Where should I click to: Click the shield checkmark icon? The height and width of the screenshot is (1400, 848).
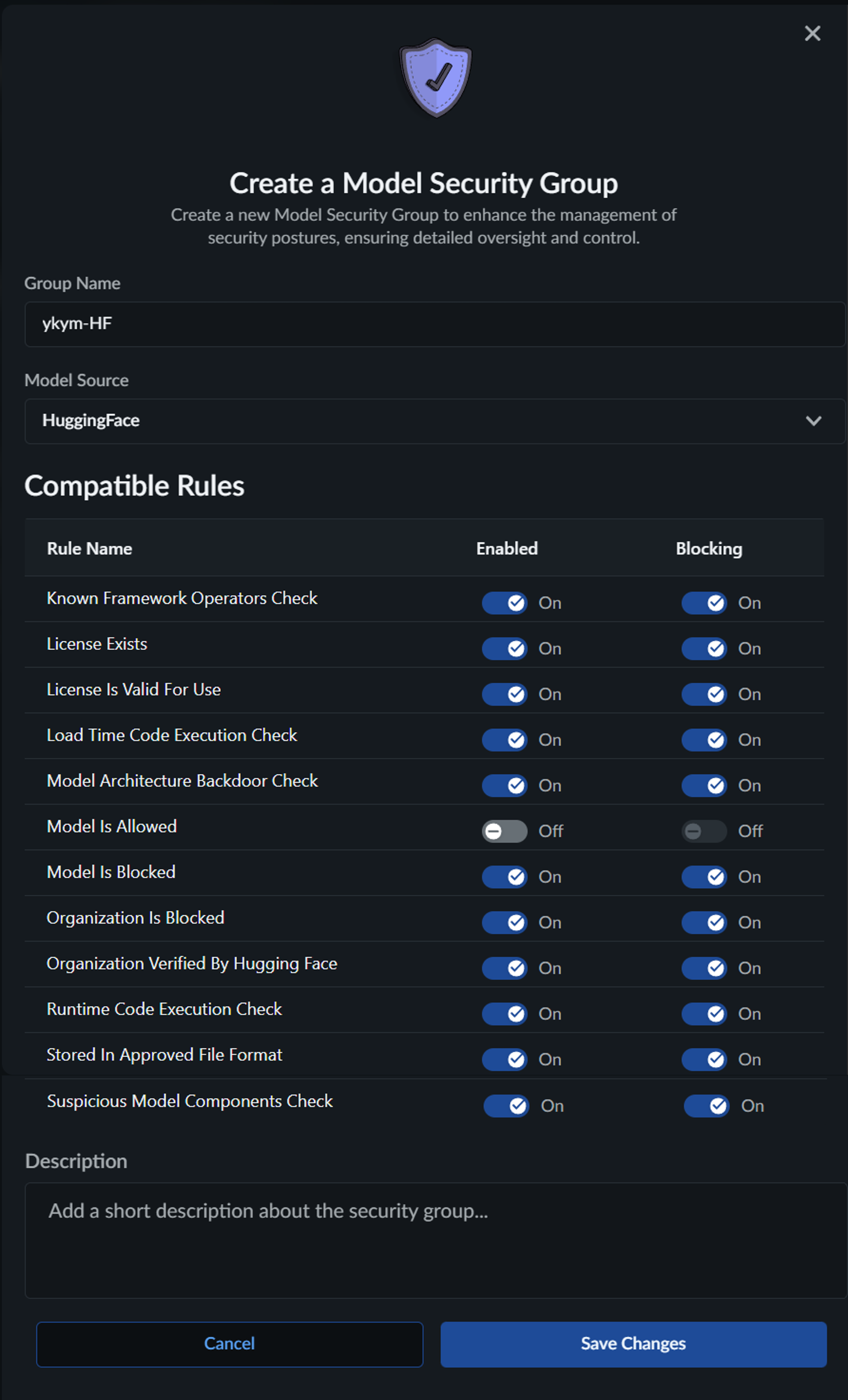pos(436,77)
